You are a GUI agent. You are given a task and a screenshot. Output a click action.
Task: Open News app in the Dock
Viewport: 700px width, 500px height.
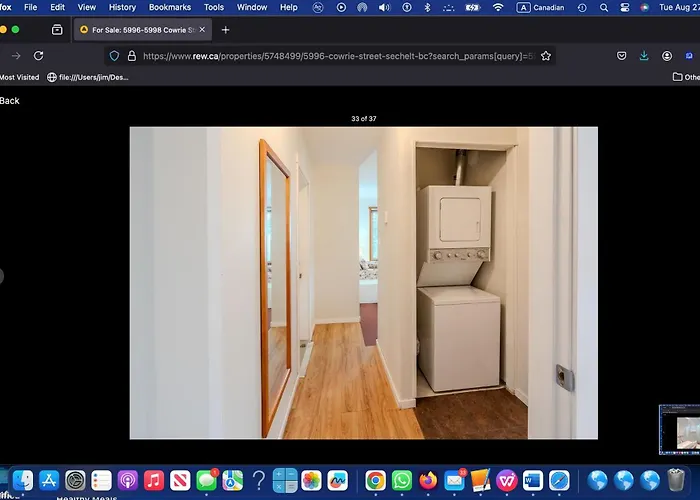(180, 481)
